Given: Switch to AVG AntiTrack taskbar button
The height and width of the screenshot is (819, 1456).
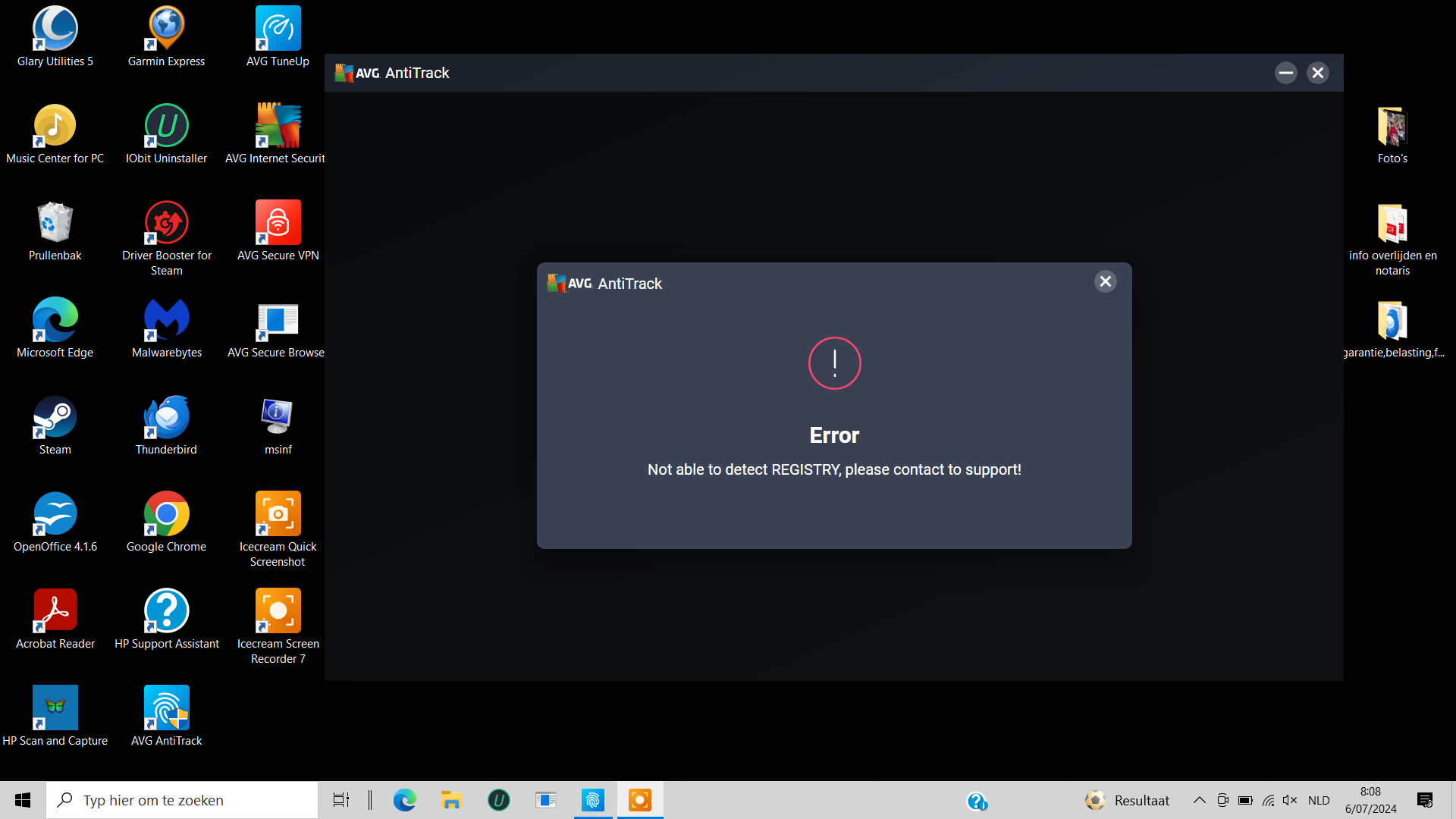Looking at the screenshot, I should pyautogui.click(x=593, y=800).
